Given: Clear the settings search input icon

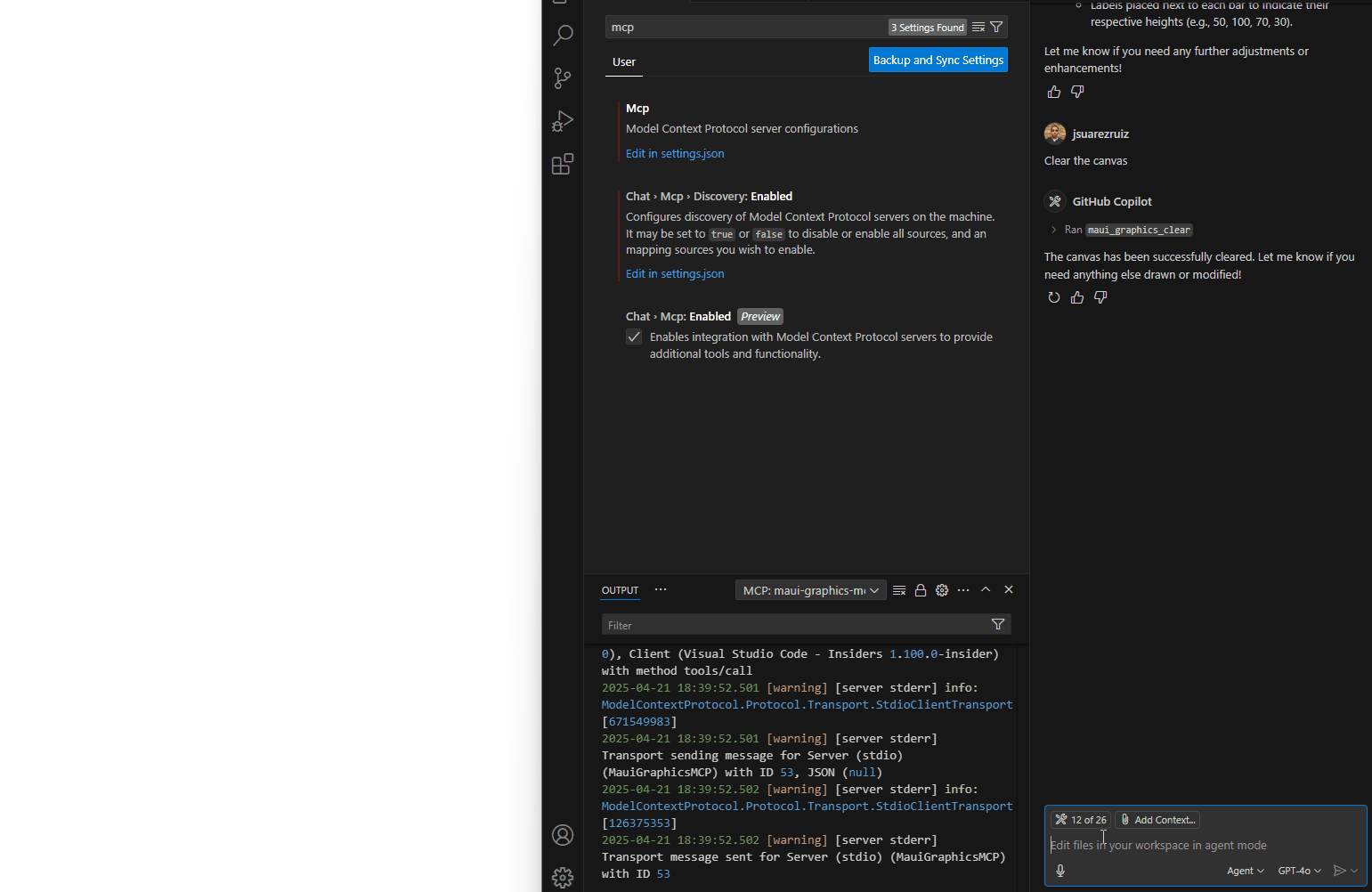Looking at the screenshot, I should (978, 27).
